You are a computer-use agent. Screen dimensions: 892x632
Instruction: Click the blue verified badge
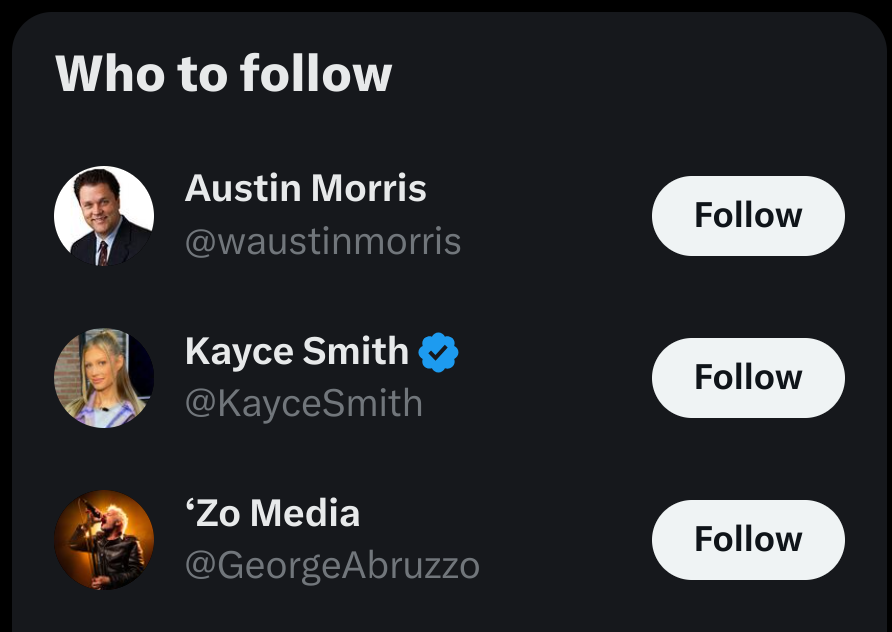click(x=438, y=353)
